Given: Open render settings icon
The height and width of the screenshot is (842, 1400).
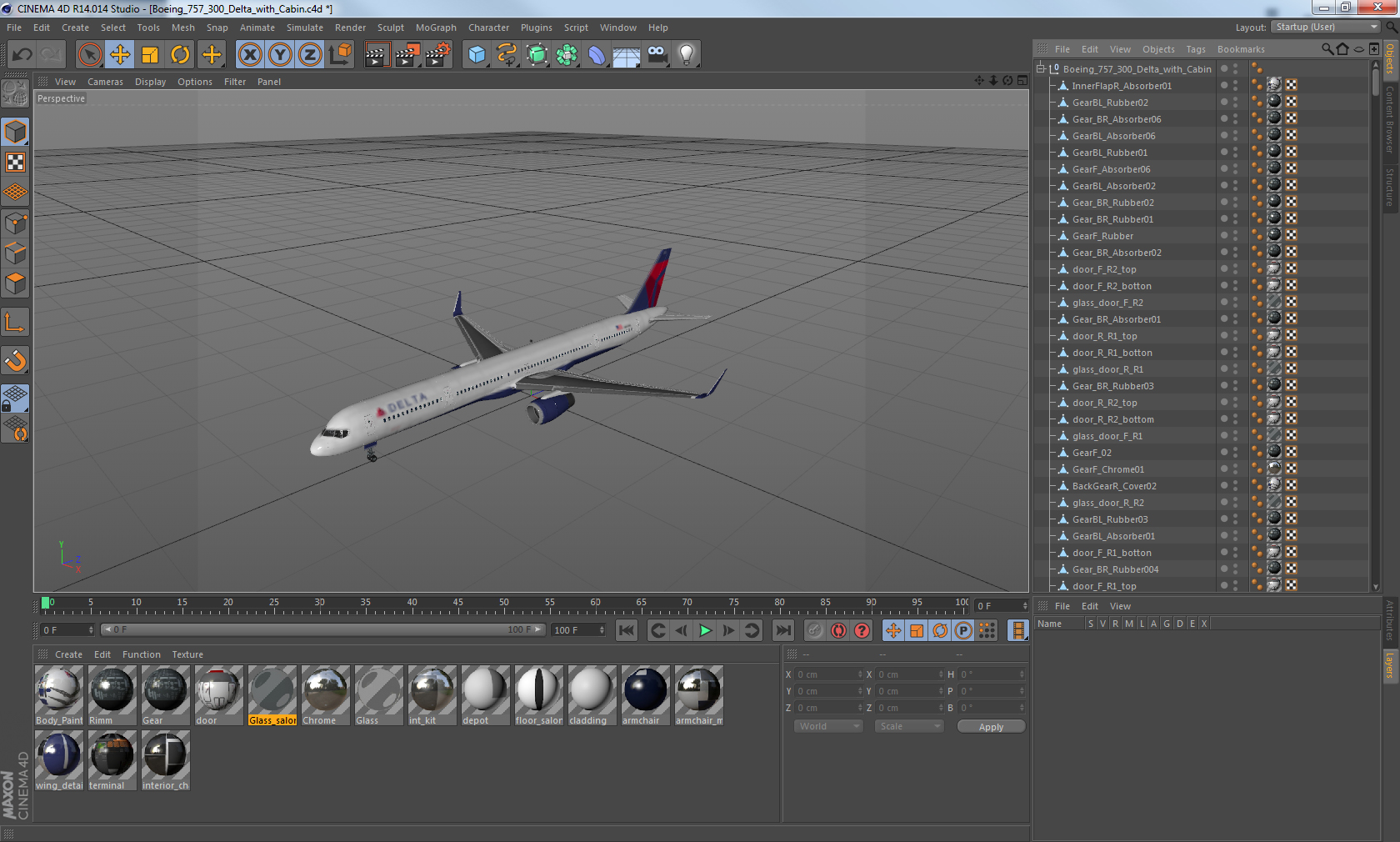Looking at the screenshot, I should tap(438, 55).
